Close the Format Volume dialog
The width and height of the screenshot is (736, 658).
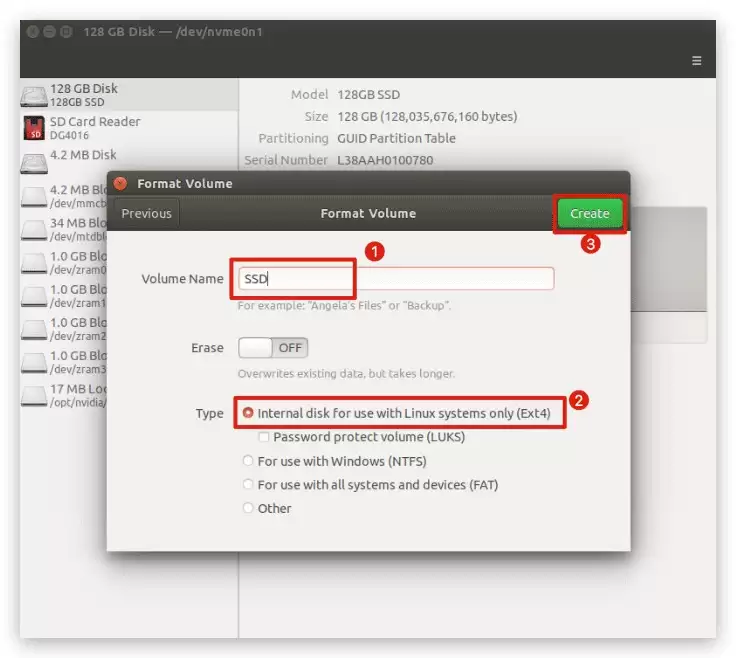[121, 184]
